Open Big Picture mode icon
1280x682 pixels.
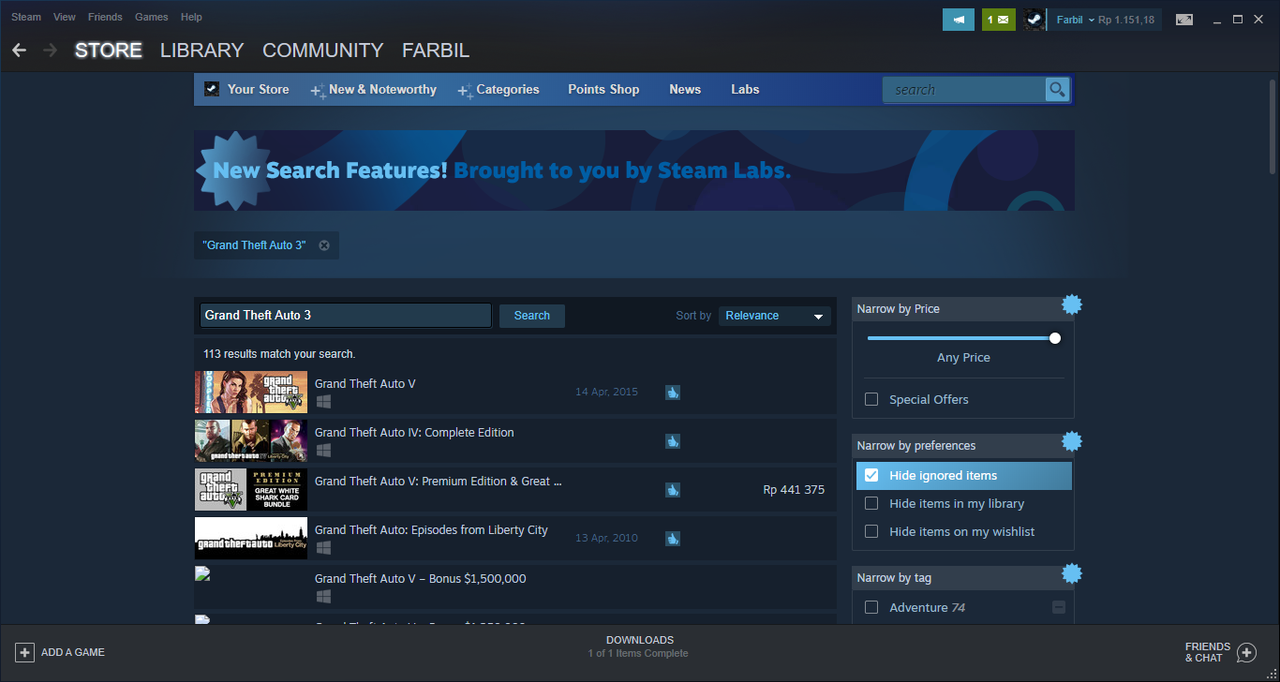coord(1184,19)
